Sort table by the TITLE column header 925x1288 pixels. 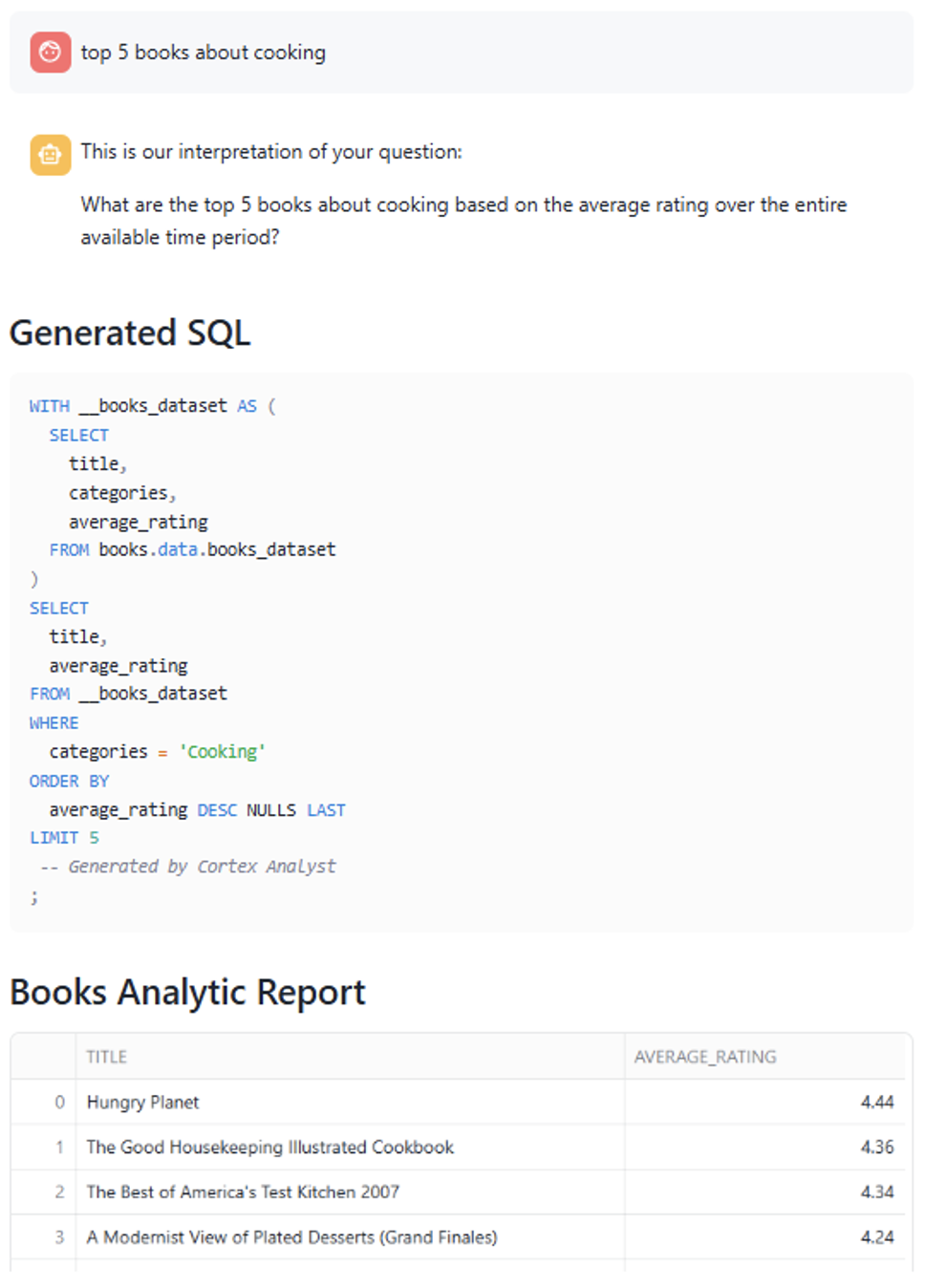click(x=107, y=1057)
